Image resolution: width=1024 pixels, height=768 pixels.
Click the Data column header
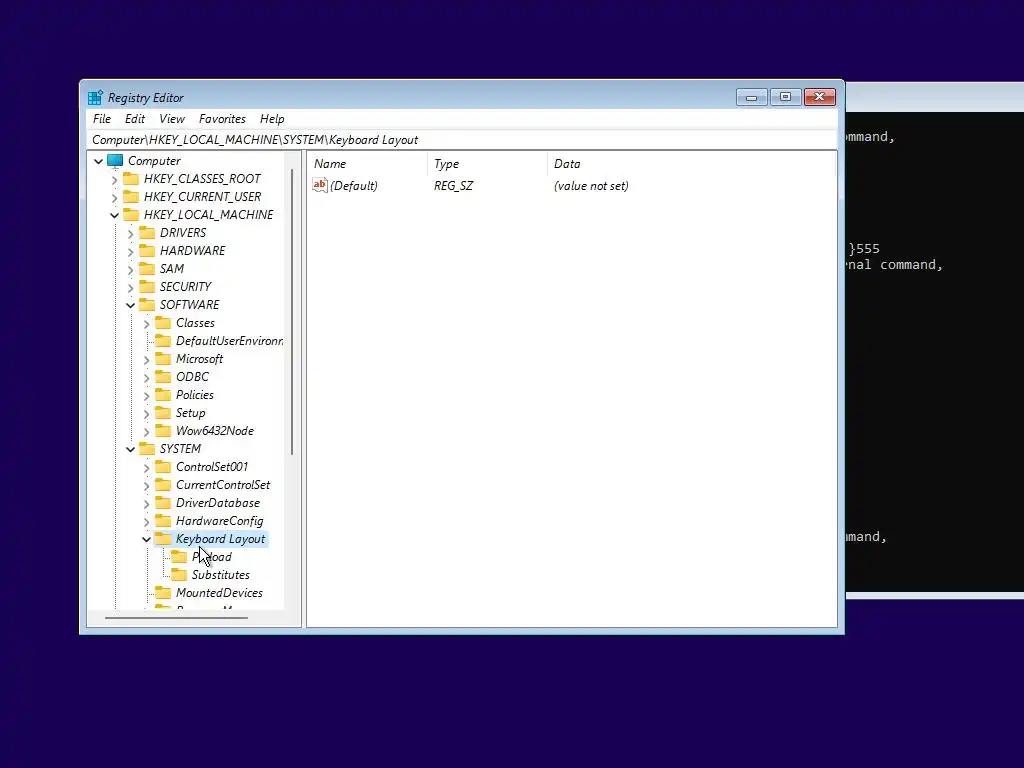tap(691, 164)
